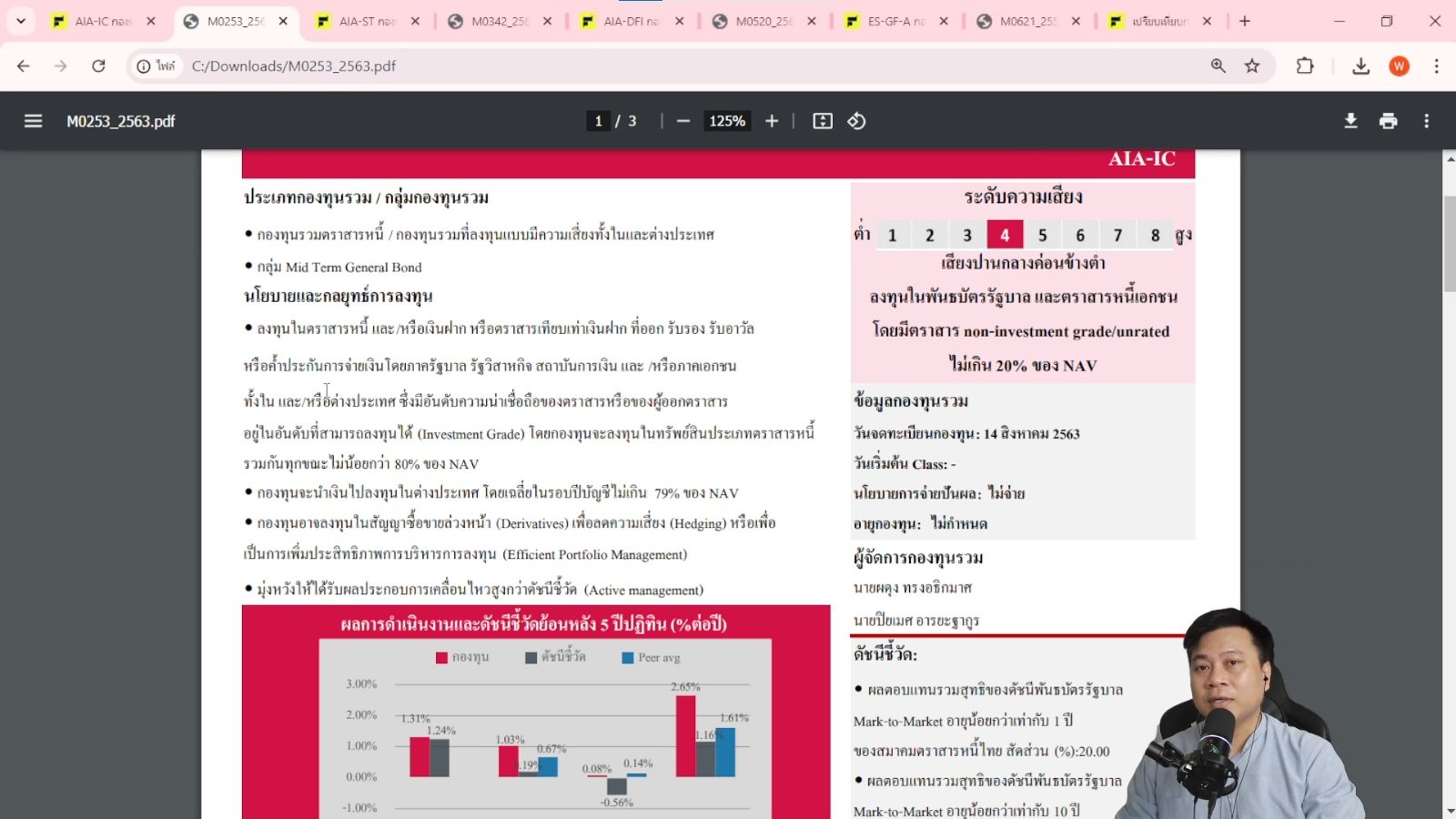Download the PDF from viewer toolbar
This screenshot has height=819, width=1456.
1351,121
